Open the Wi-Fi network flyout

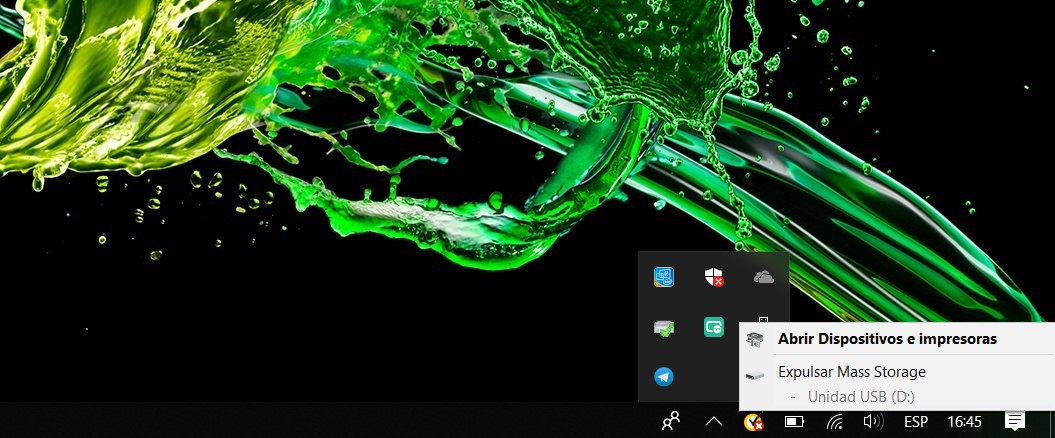834,421
